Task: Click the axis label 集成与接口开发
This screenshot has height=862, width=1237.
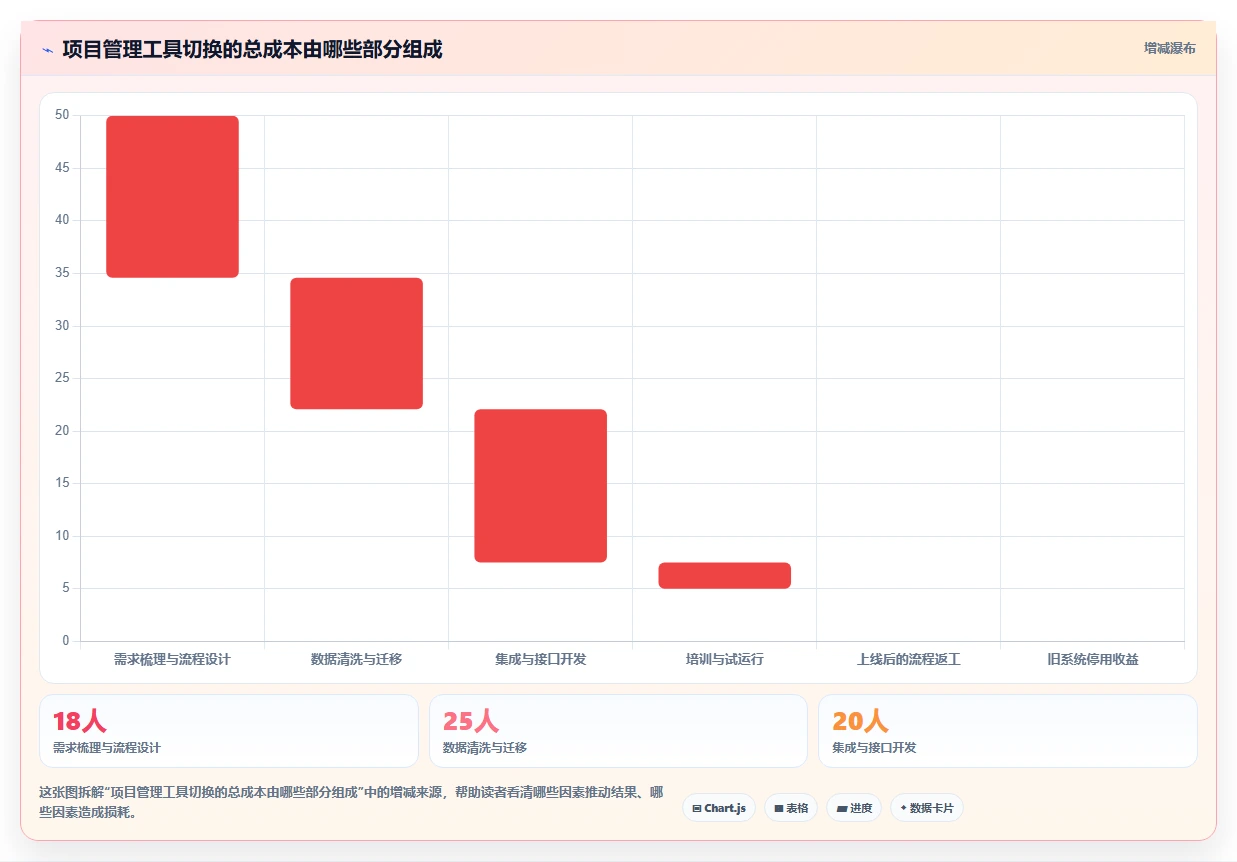Action: tap(540, 660)
